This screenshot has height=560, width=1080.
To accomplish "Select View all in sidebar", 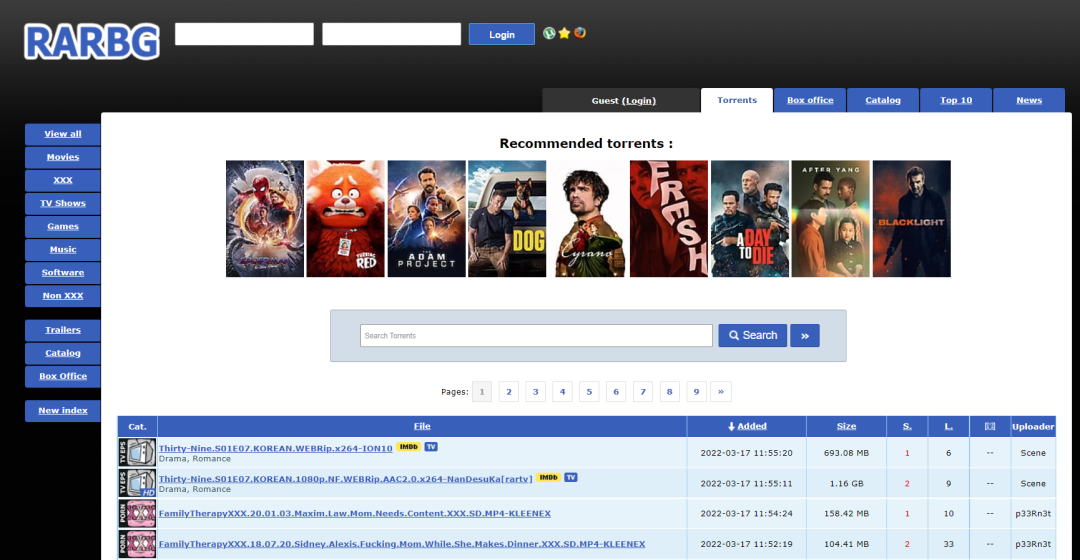I will (x=63, y=134).
